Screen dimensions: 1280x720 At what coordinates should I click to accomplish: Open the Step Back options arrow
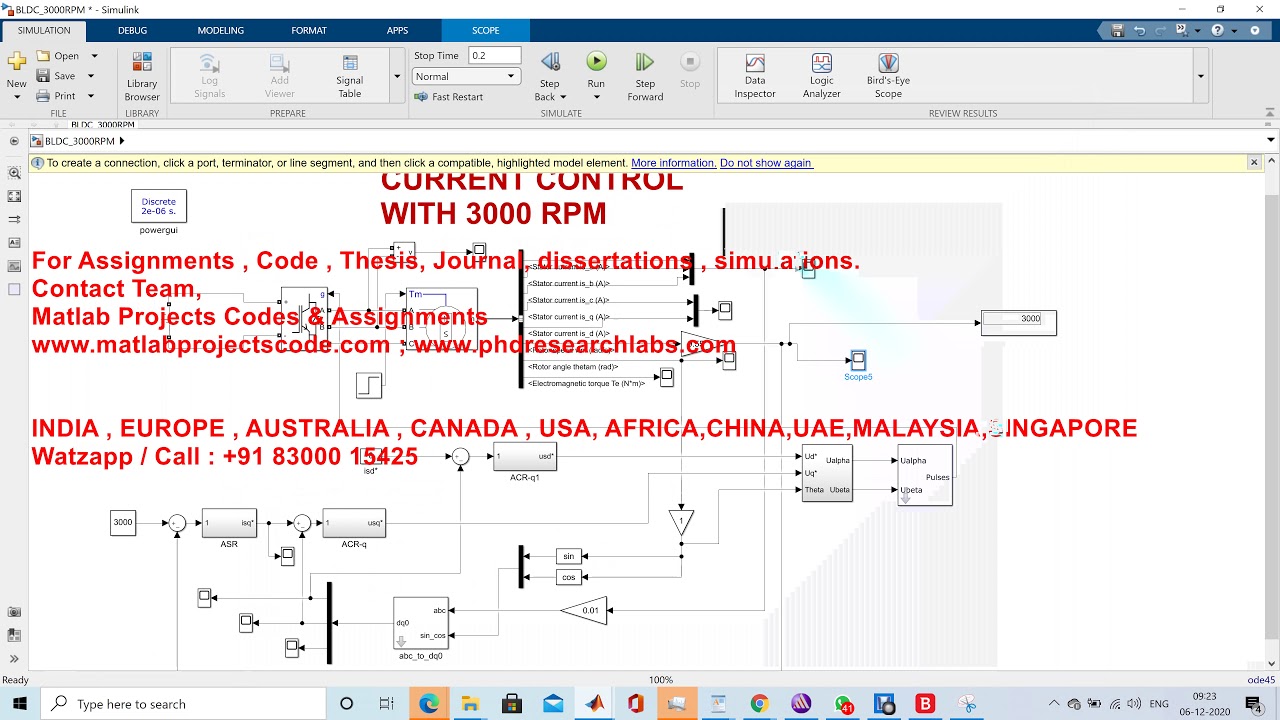click(563, 97)
